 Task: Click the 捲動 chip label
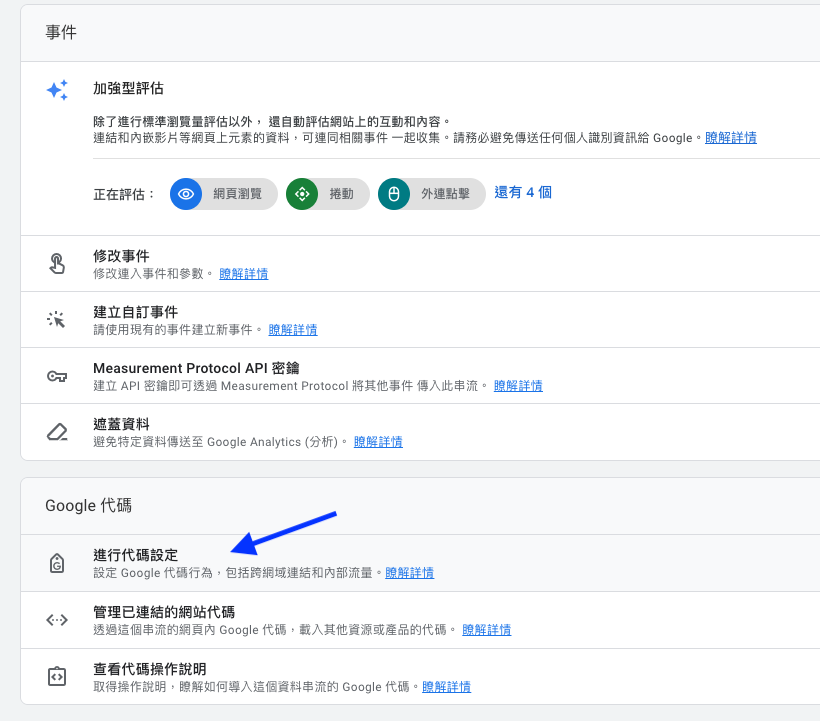click(x=341, y=194)
